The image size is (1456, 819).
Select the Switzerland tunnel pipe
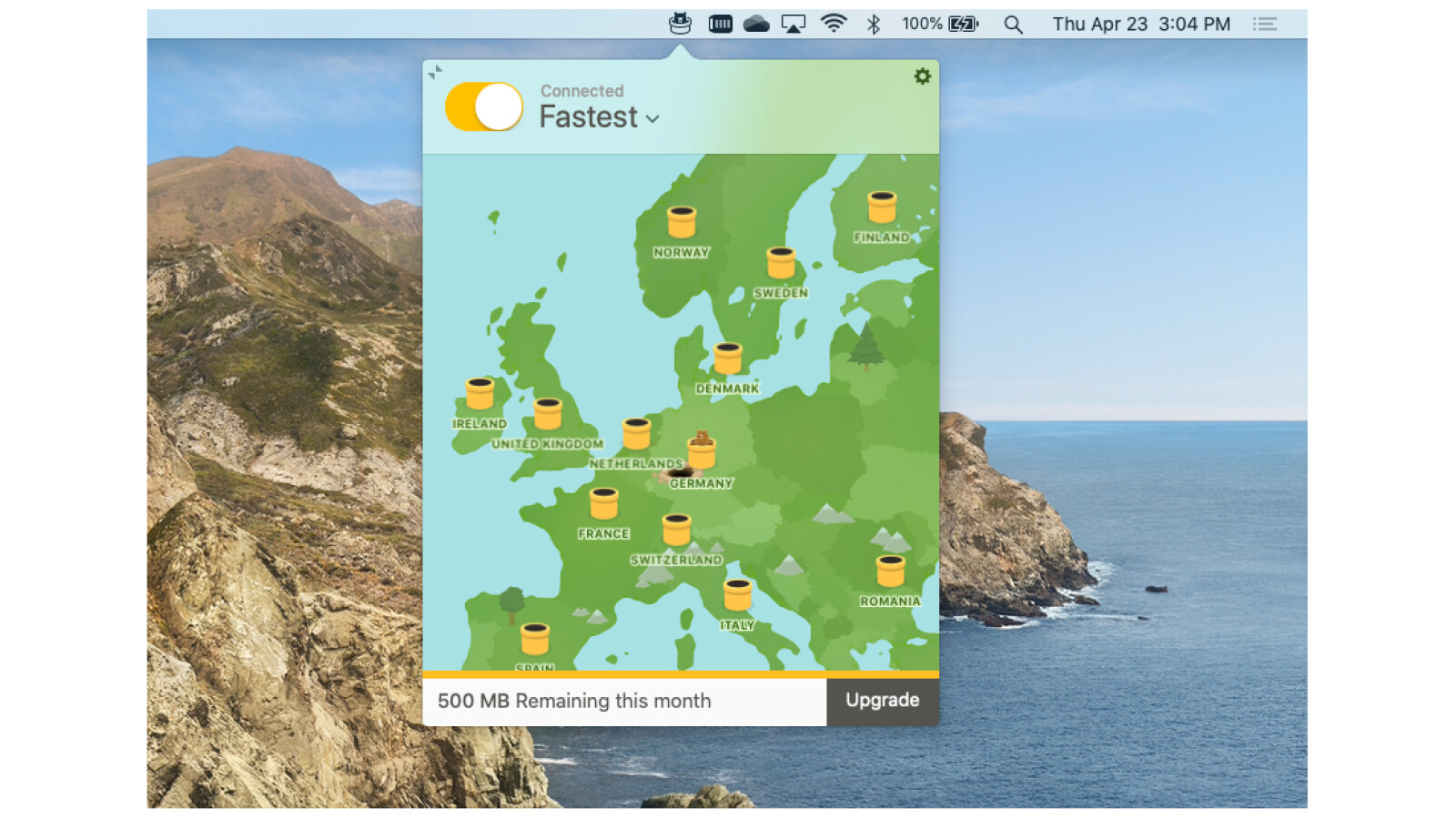point(676,531)
